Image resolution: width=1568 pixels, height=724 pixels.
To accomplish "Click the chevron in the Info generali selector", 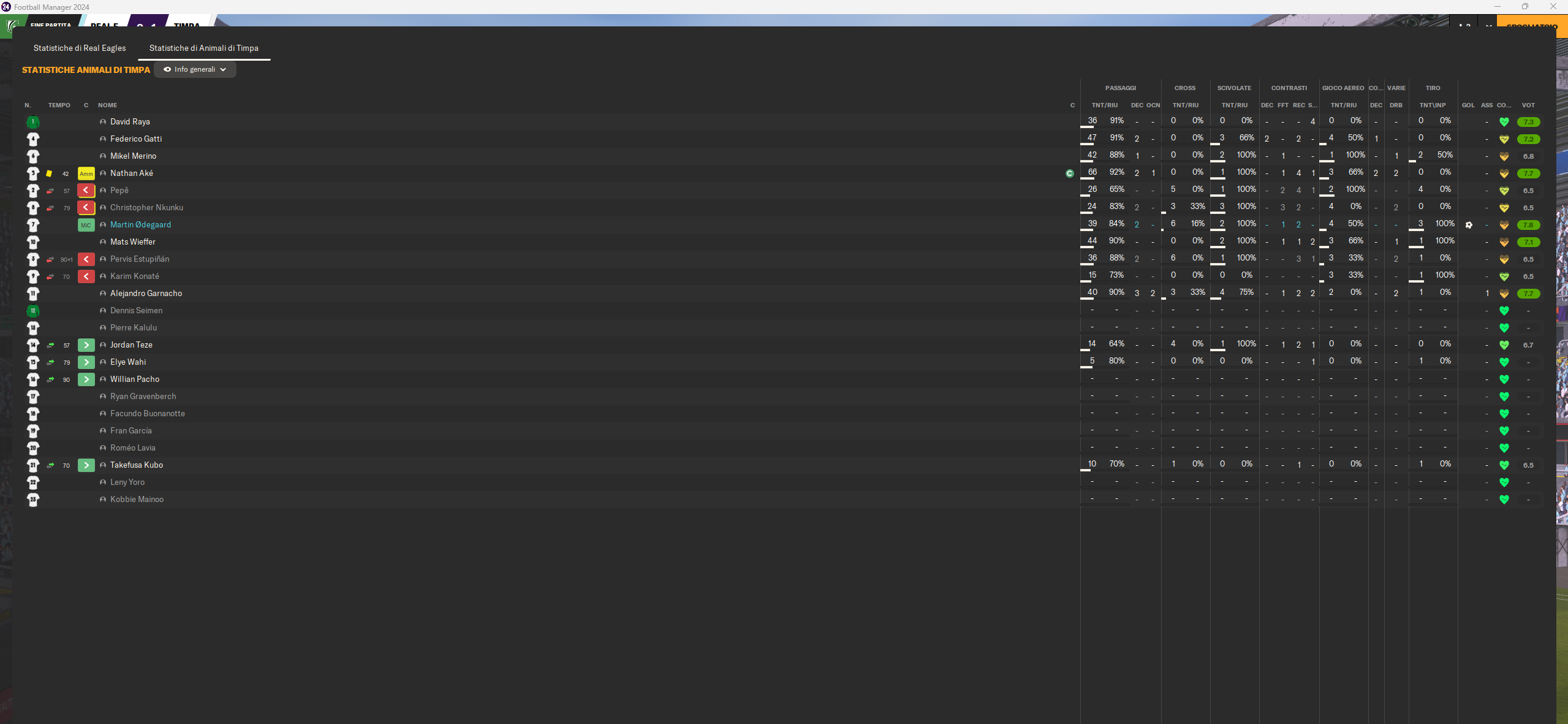I will pos(223,69).
